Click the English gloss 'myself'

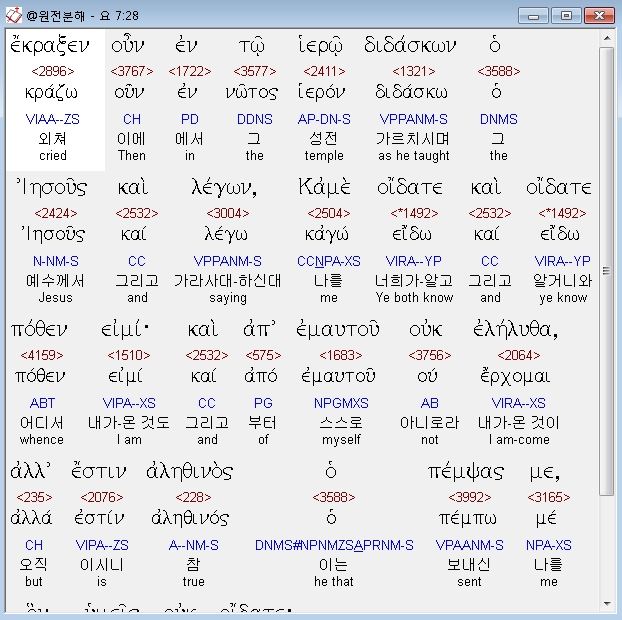[341, 440]
